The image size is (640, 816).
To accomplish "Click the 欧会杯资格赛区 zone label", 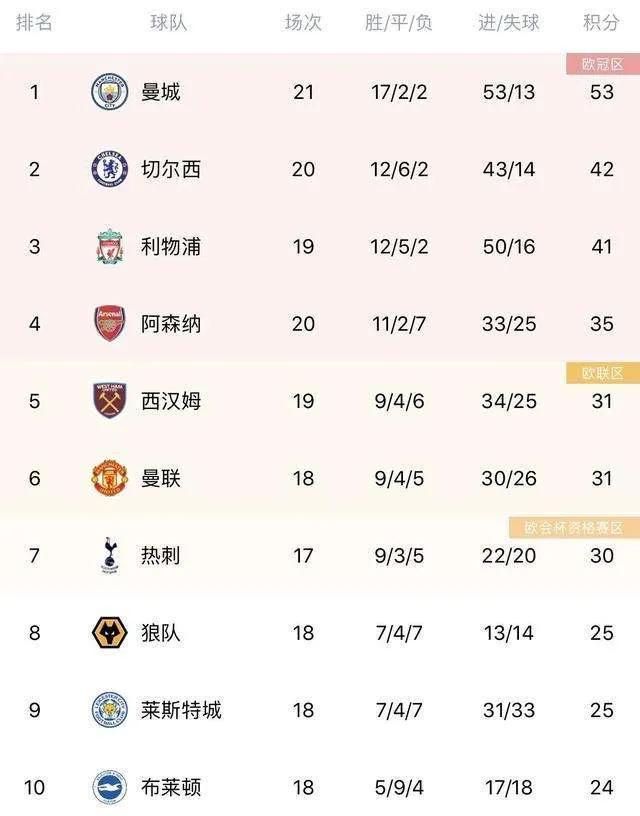I will point(574,527).
